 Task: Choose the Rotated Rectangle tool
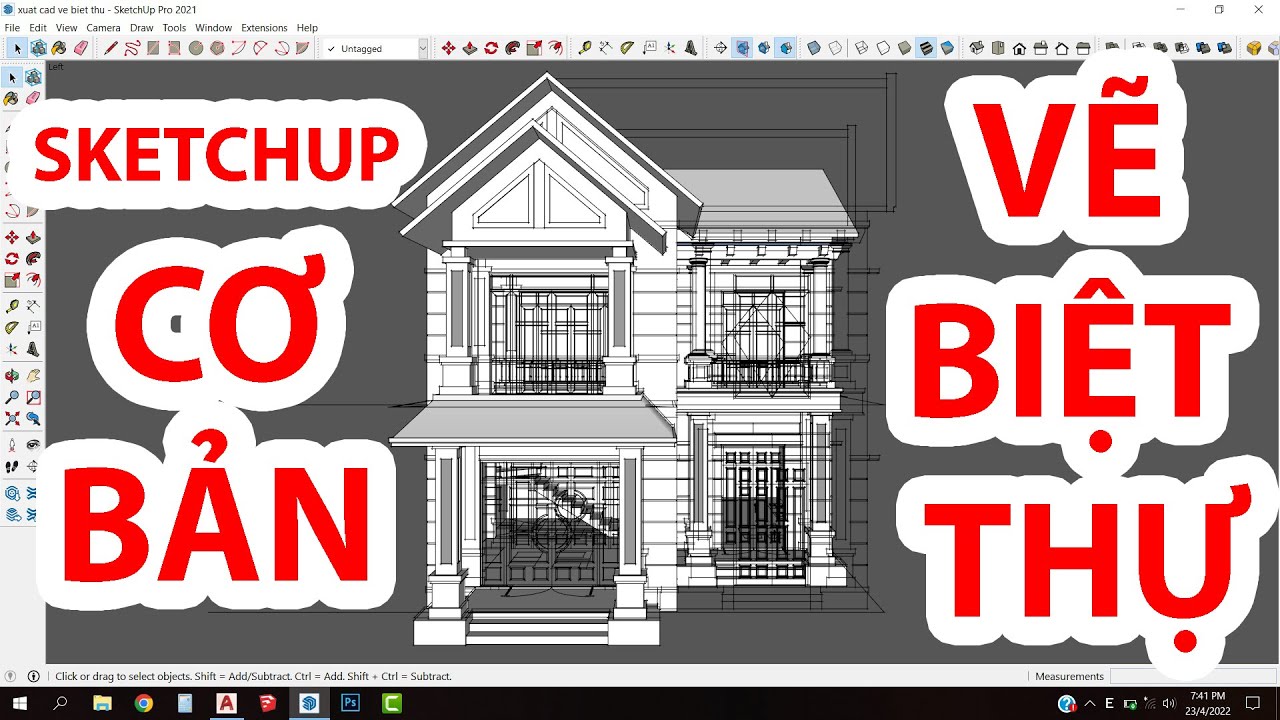(x=174, y=48)
